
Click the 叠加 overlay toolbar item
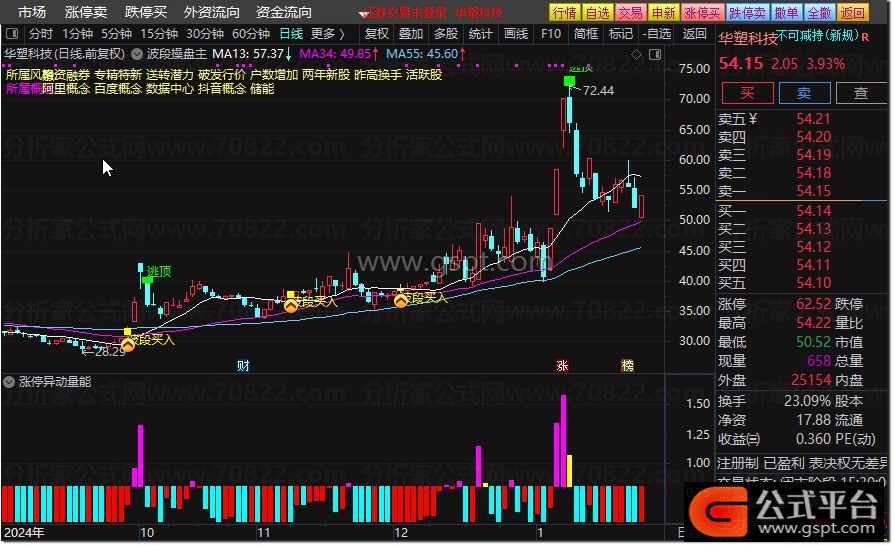[x=411, y=34]
